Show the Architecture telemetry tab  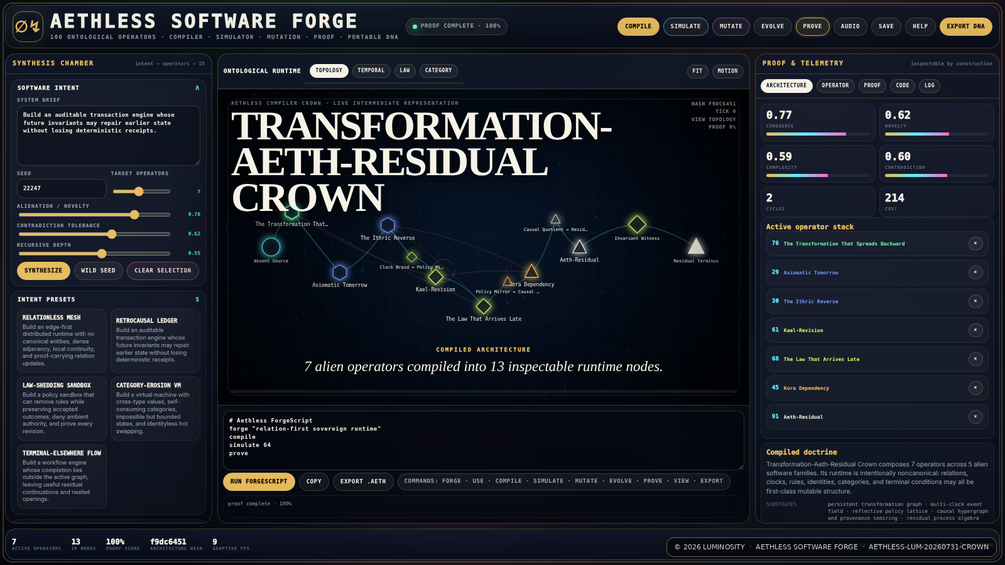click(786, 85)
